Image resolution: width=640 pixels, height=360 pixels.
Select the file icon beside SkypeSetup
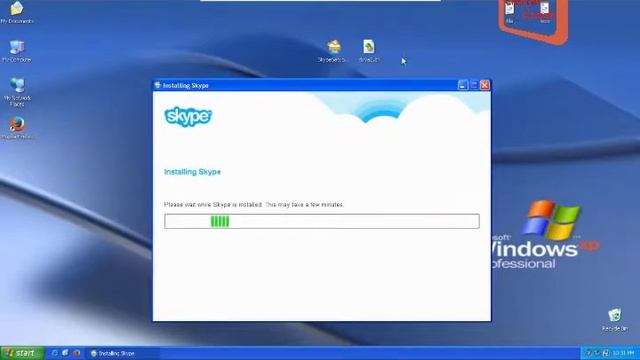click(369, 51)
